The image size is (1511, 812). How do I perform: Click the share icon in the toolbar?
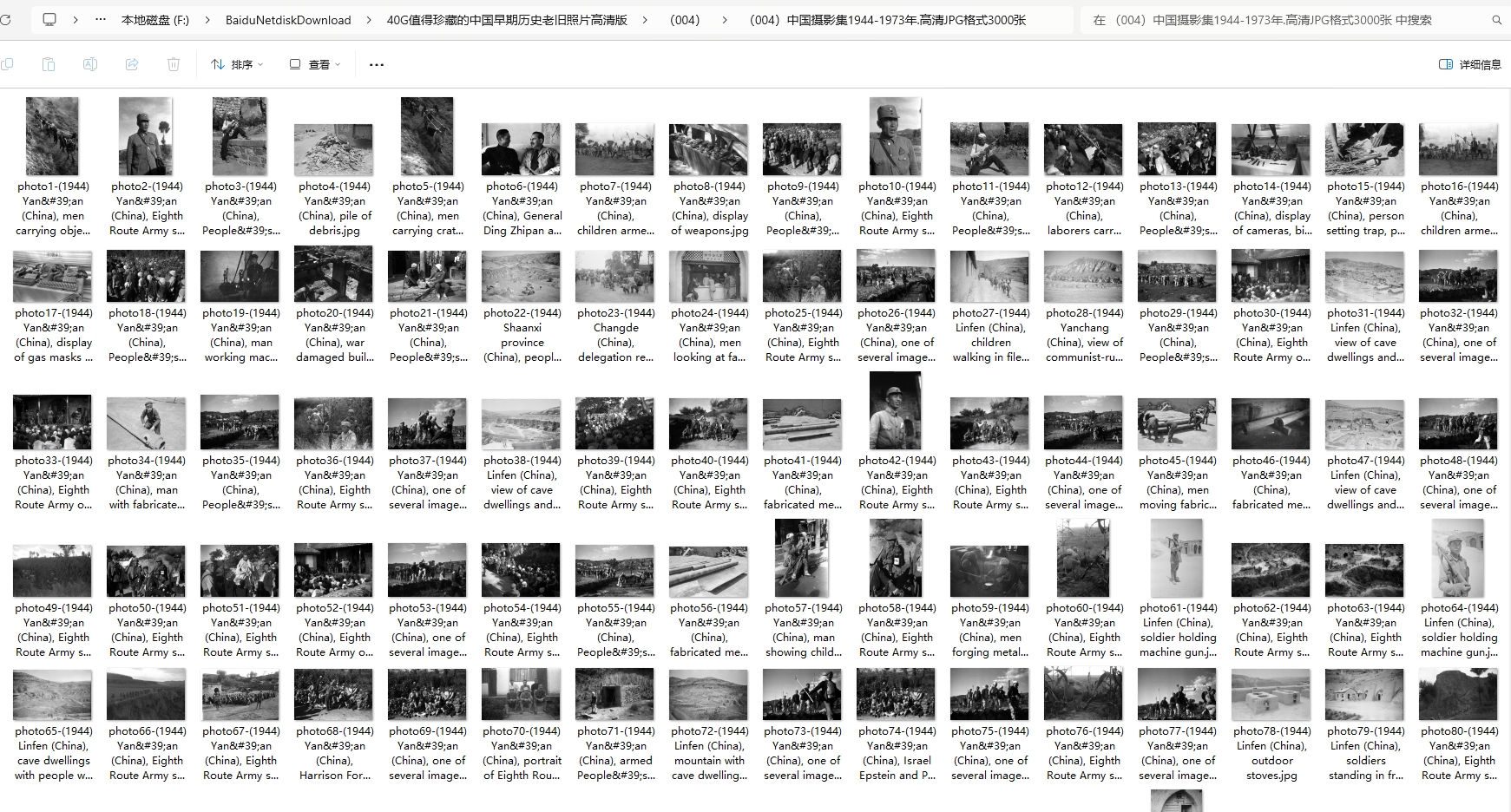[x=132, y=64]
